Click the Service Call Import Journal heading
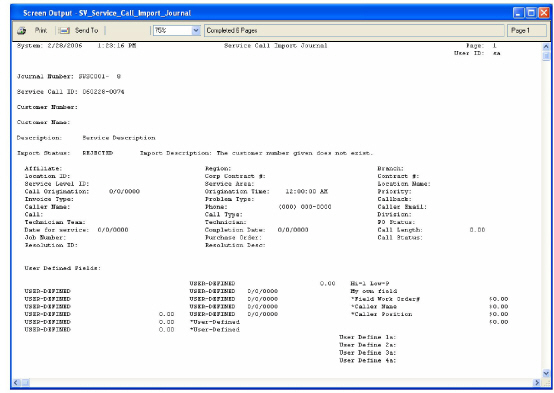The image size is (554, 393). [276, 46]
